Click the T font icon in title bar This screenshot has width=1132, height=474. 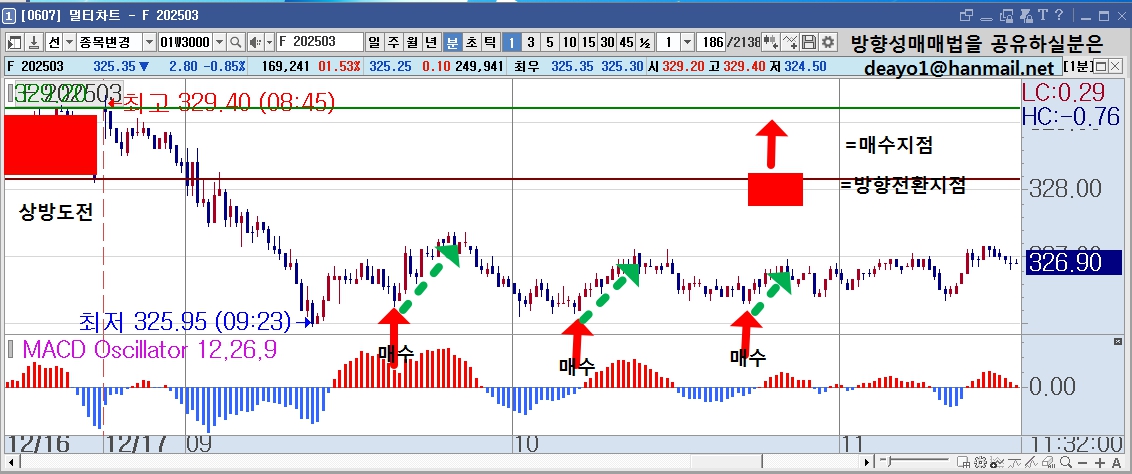point(1042,15)
